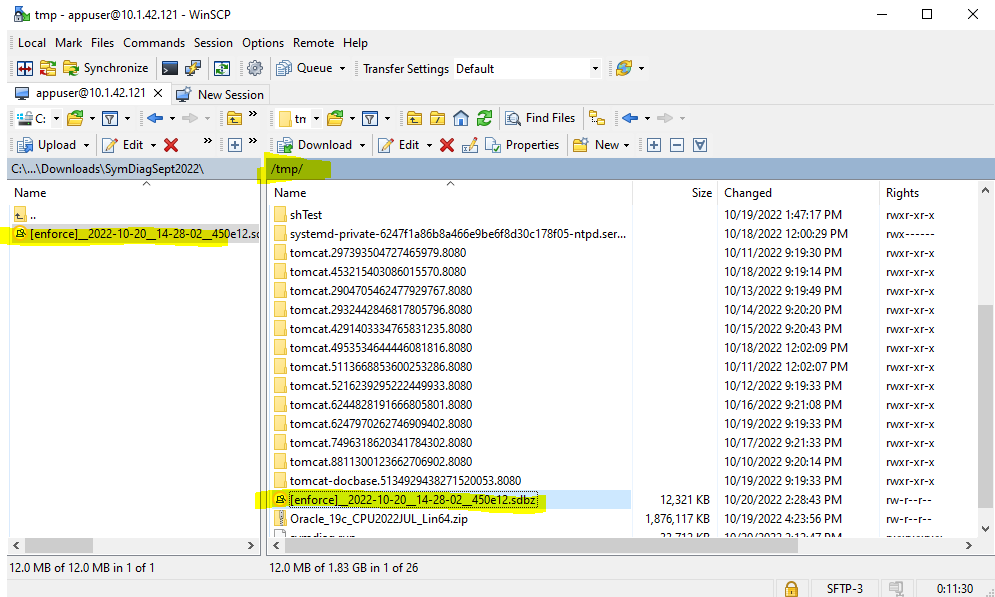The height and width of the screenshot is (597, 995).
Task: Click the local panel open directory icon
Action: pos(75,118)
